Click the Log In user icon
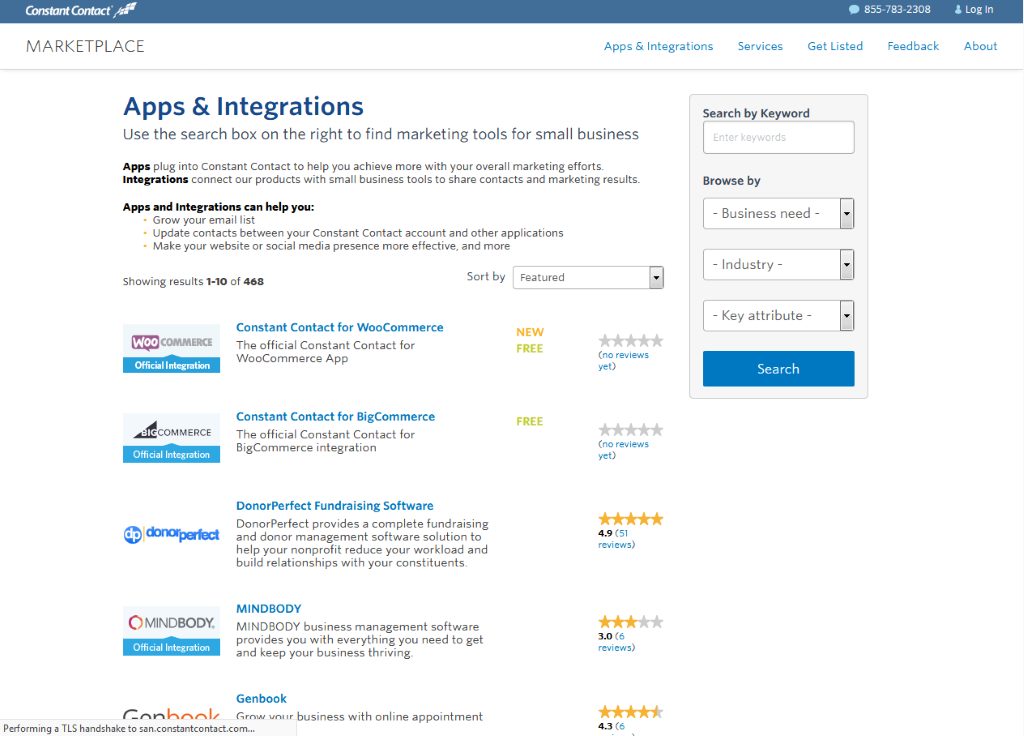This screenshot has height=736, width=1024. (x=958, y=10)
